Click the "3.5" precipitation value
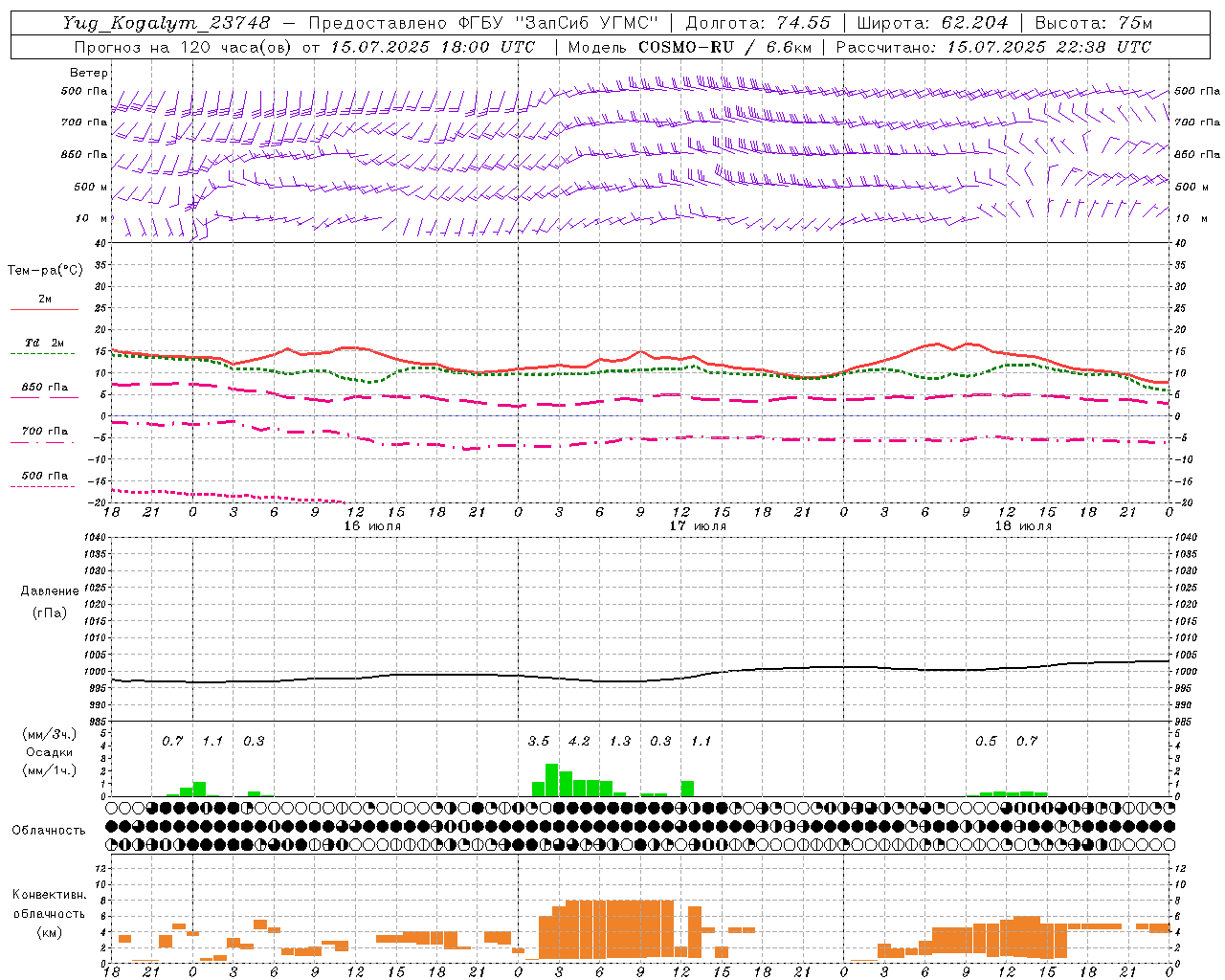1225x980 pixels. click(x=539, y=742)
